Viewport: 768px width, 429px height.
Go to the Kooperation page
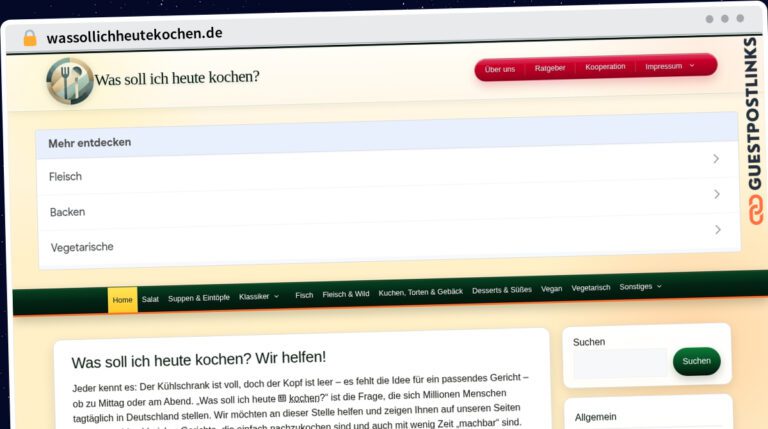[x=605, y=67]
